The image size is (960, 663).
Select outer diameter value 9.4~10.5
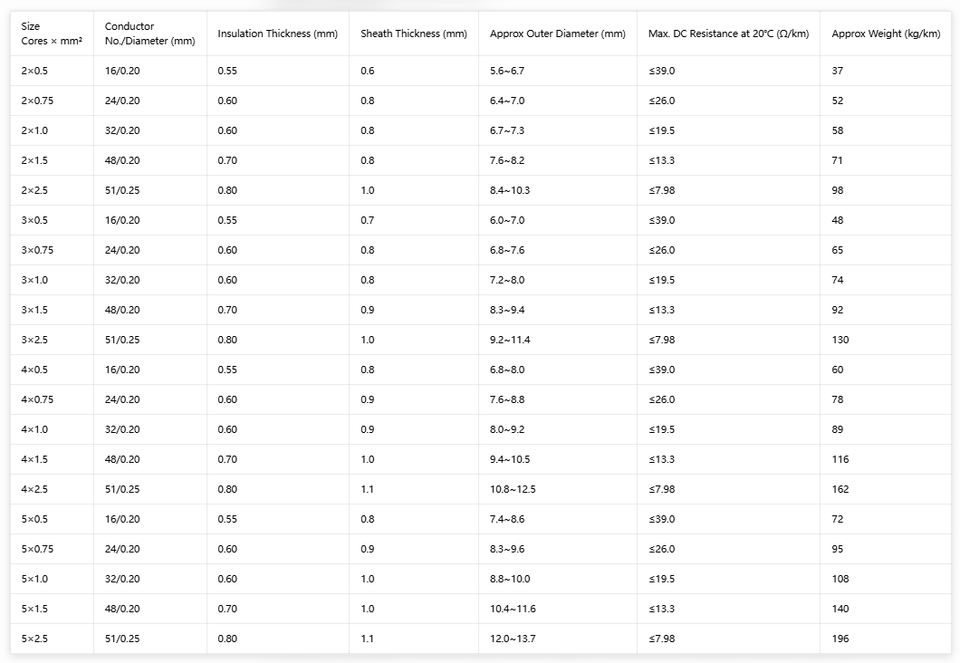tap(510, 459)
